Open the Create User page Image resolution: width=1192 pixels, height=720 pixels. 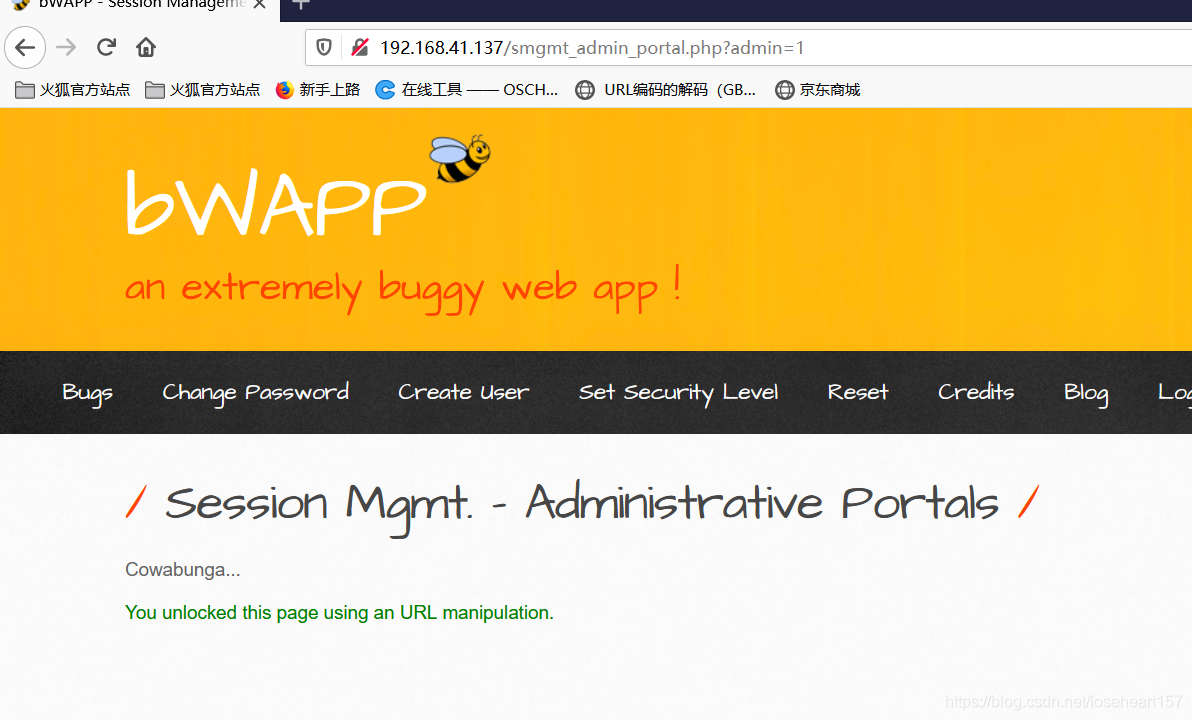pos(464,392)
